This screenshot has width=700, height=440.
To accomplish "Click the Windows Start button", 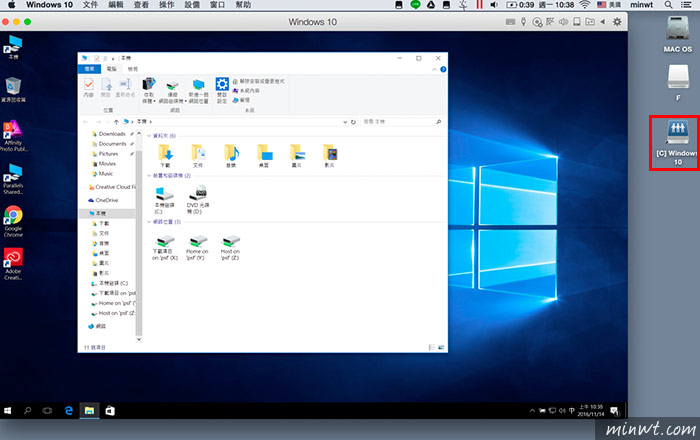I will pyautogui.click(x=7, y=411).
